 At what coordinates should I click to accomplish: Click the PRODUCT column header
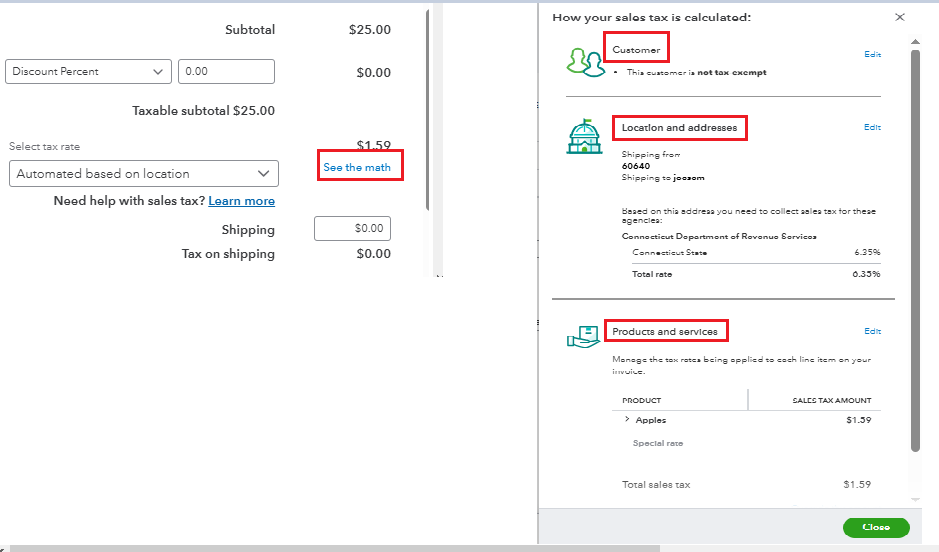(641, 401)
